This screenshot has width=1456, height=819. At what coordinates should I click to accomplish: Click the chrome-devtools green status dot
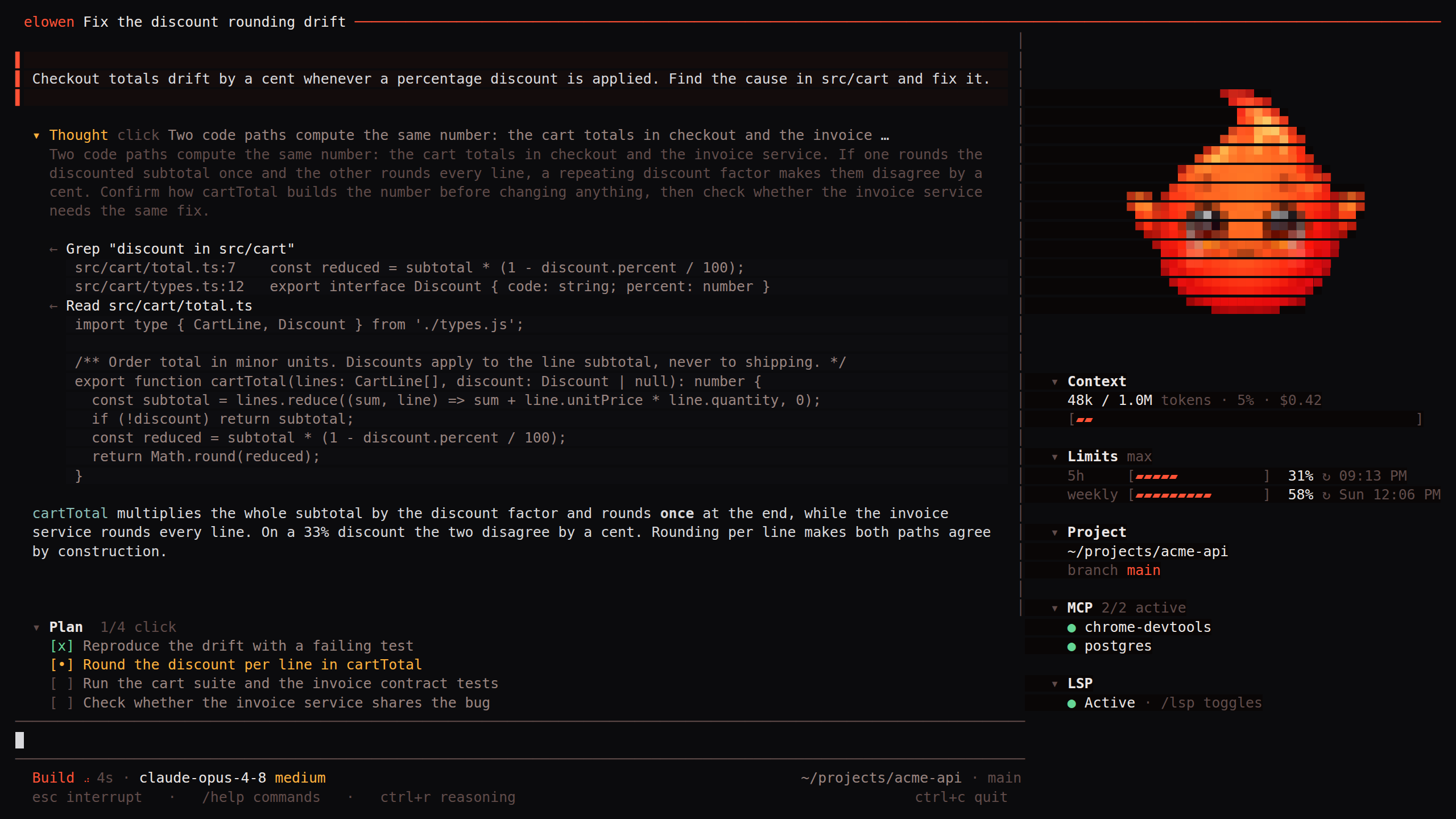pos(1072,628)
